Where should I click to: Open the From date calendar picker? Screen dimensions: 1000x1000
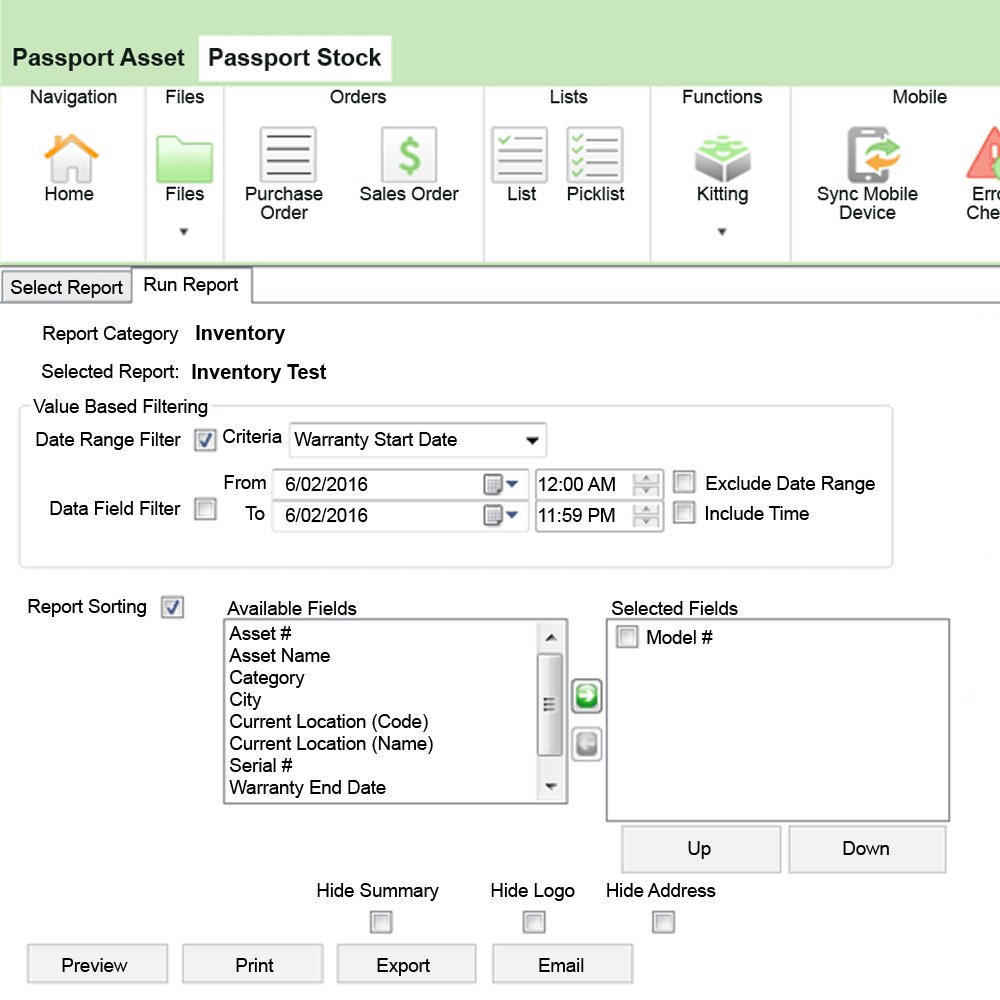pos(501,484)
